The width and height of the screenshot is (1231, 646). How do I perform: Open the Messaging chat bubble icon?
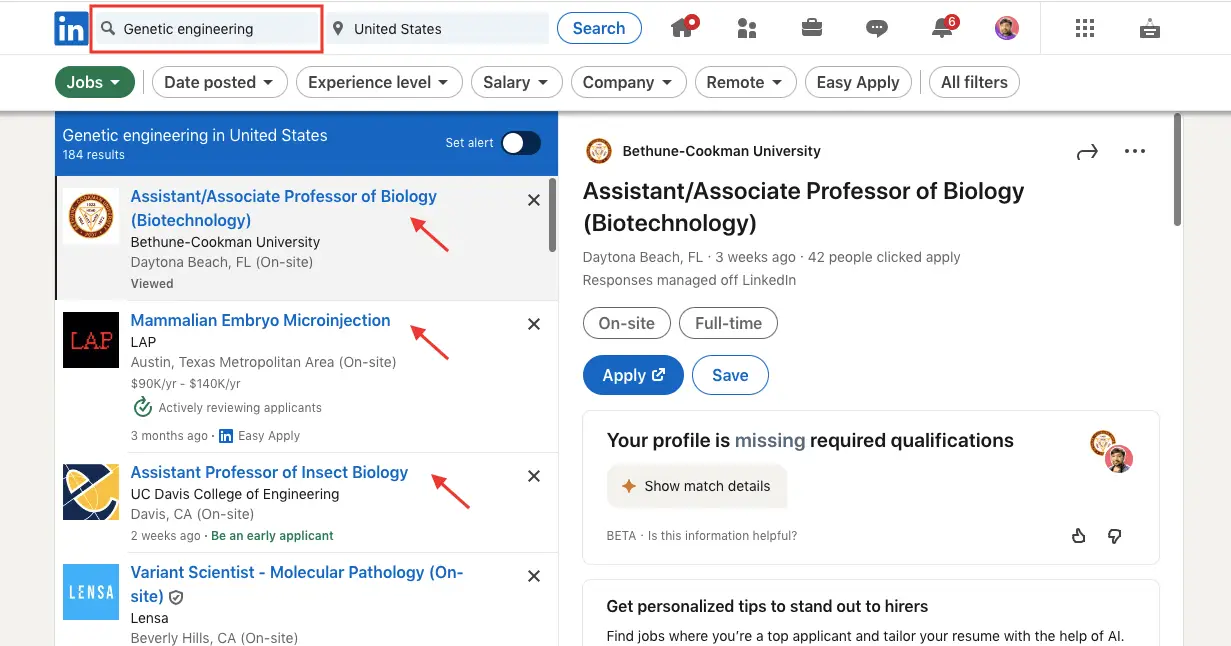[x=877, y=28]
